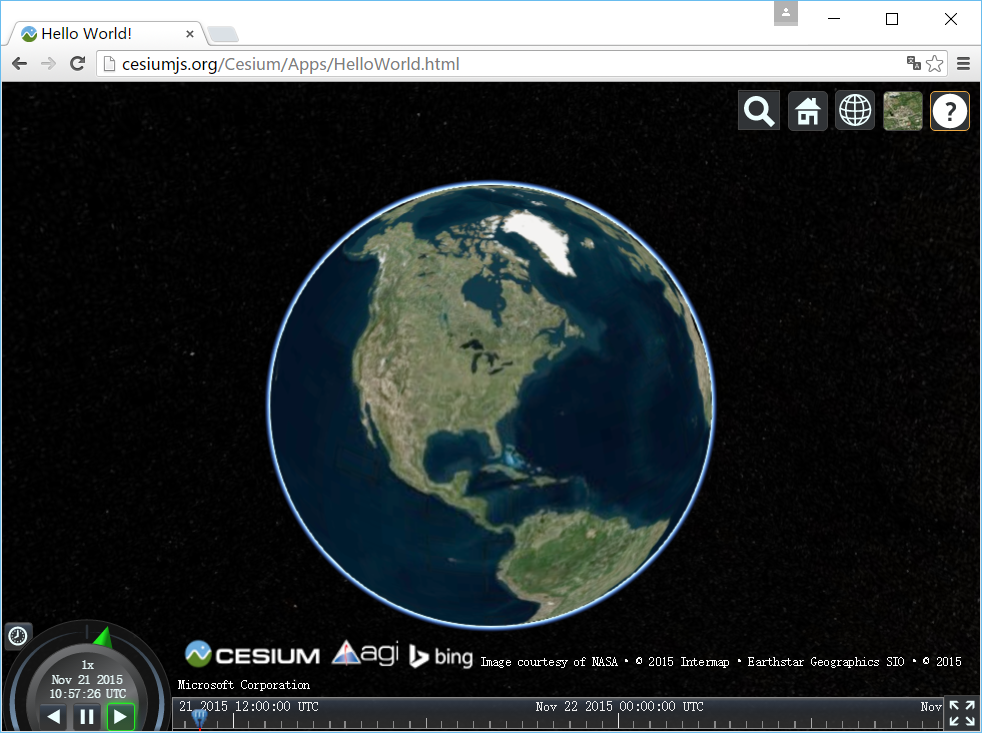The width and height of the screenshot is (982, 733).
Task: Open a new browser tab
Action: click(x=222, y=34)
